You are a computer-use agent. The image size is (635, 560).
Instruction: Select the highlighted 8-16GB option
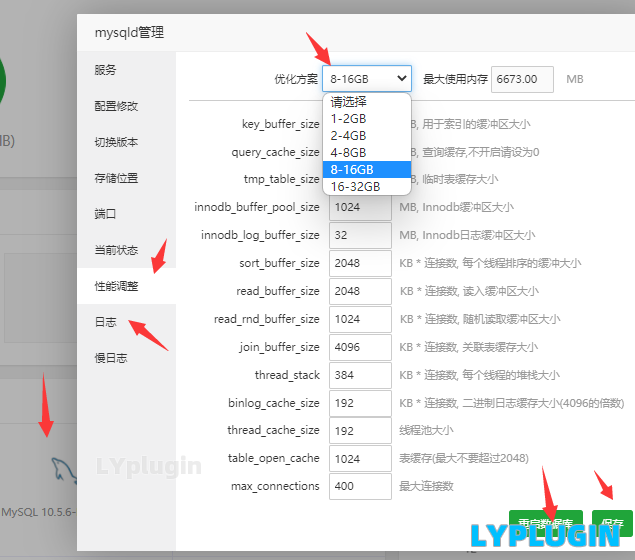[x=367, y=170]
